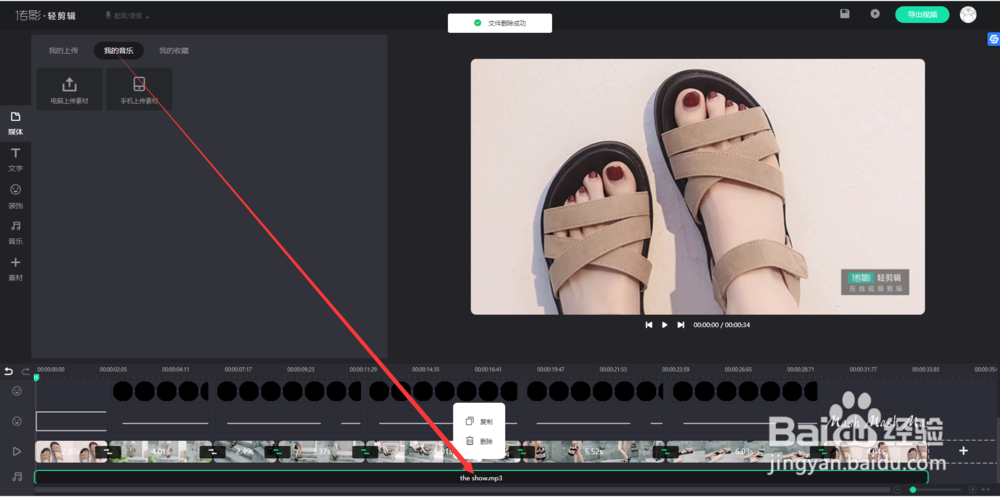Click the audio track music note icon
1000x497 pixels.
coord(17,477)
